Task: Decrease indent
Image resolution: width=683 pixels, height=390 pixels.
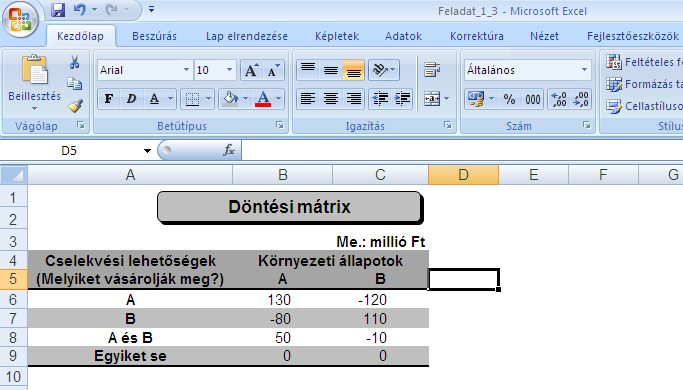Action: click(380, 99)
